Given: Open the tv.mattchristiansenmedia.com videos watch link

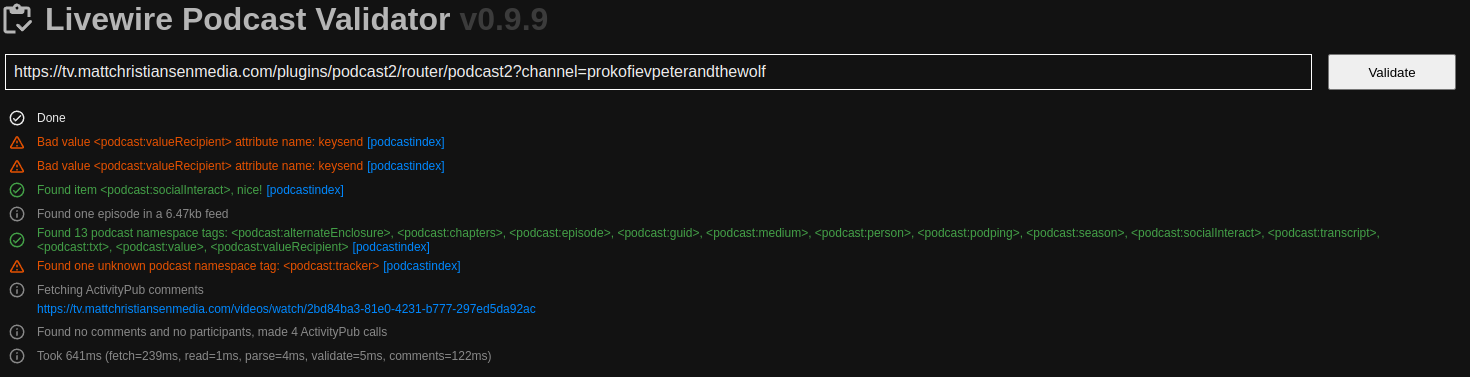Looking at the screenshot, I should [286, 309].
